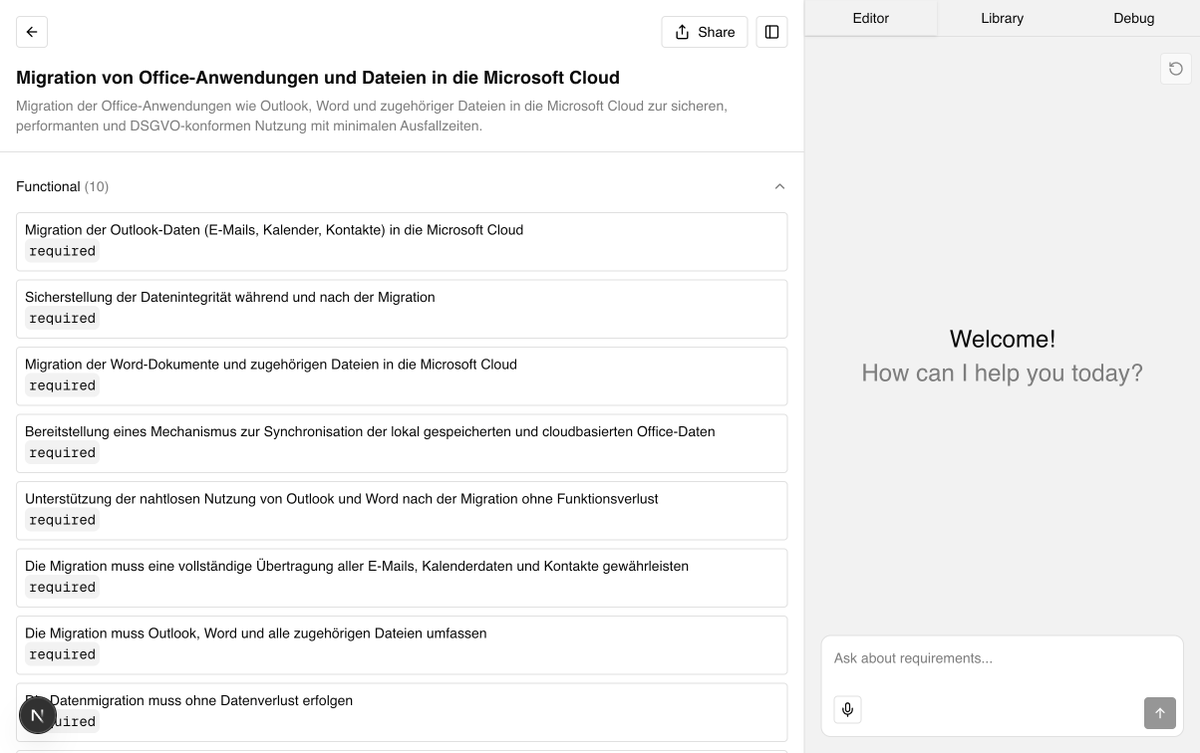
Task: Click the Functional (10) section heading
Action: (x=62, y=187)
